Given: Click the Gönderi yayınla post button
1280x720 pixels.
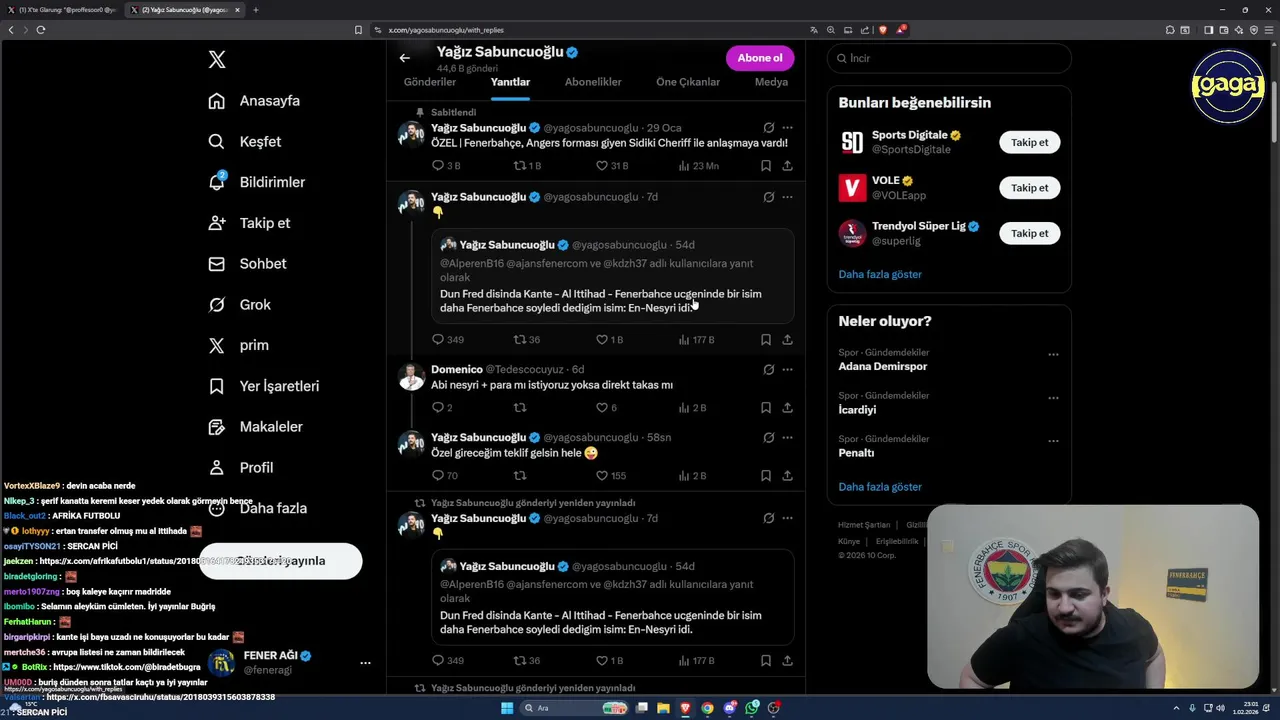Looking at the screenshot, I should click(x=280, y=561).
